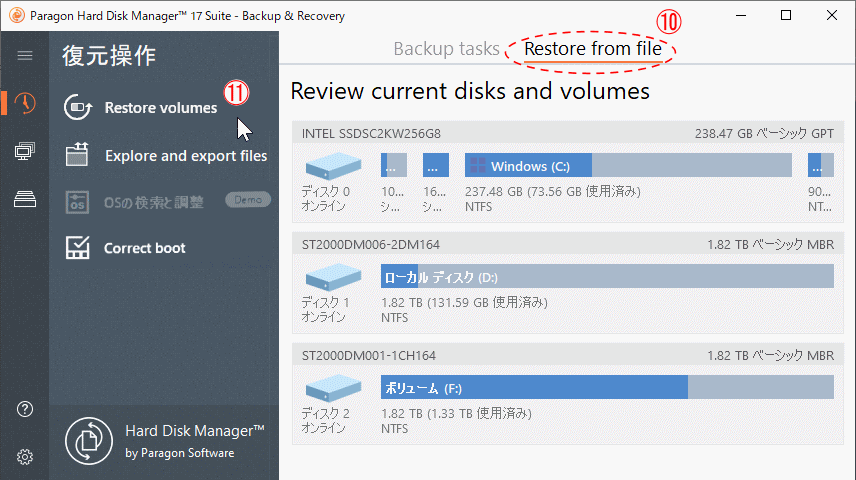This screenshot has width=856, height=480.
Task: Select Correct boot option
Action: 145,248
